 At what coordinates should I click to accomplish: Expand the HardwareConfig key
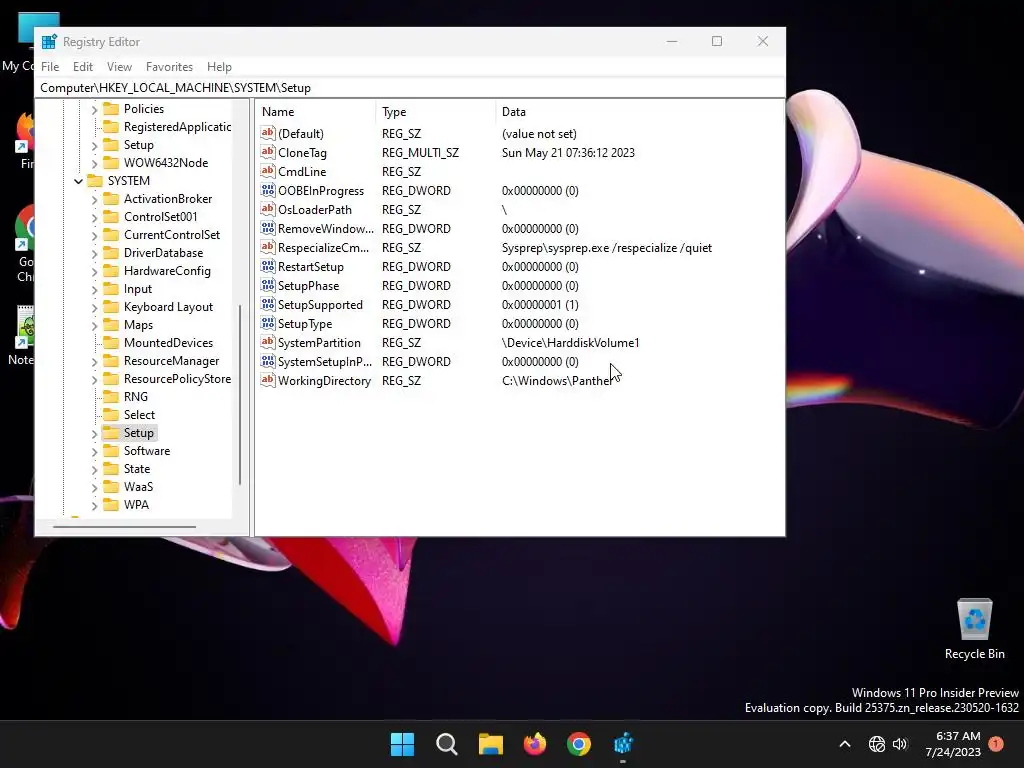(x=95, y=271)
